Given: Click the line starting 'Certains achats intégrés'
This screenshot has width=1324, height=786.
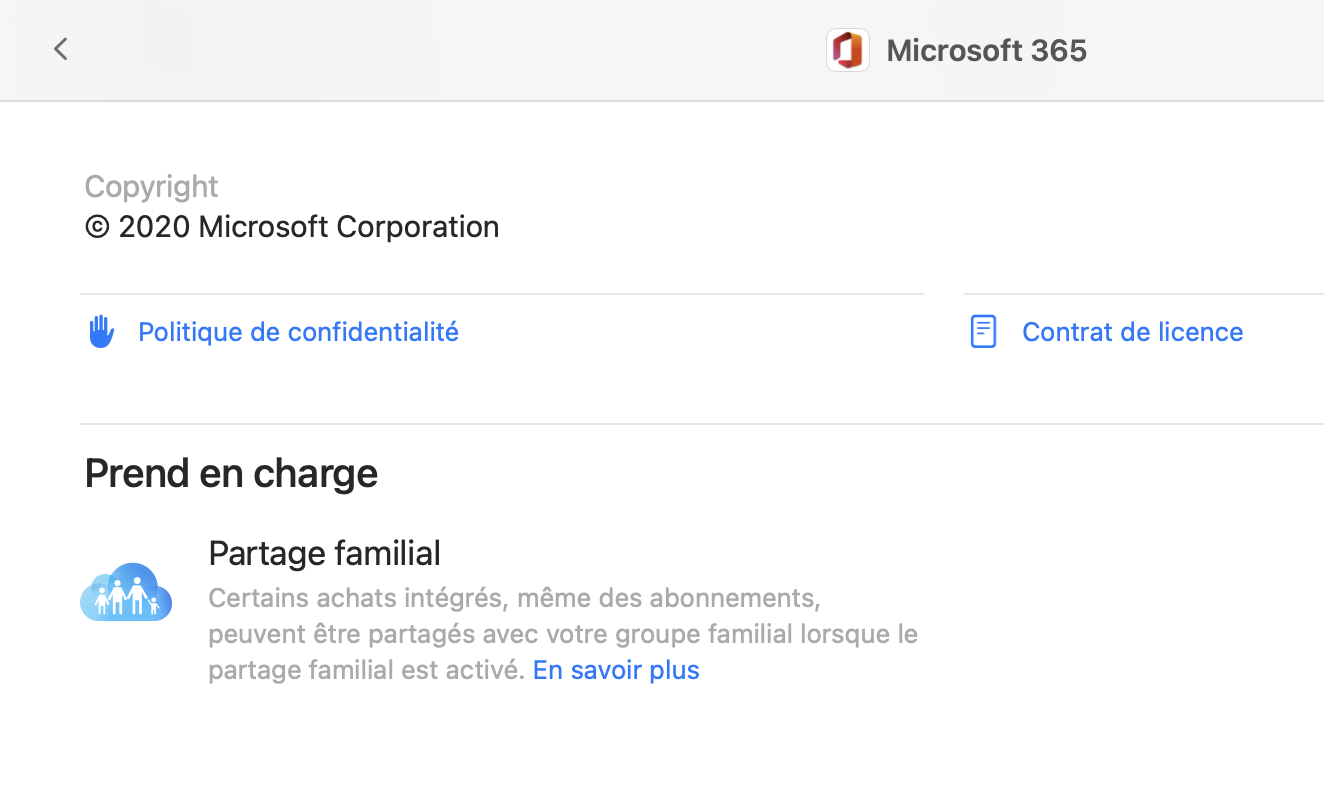Looking at the screenshot, I should [x=513, y=598].
